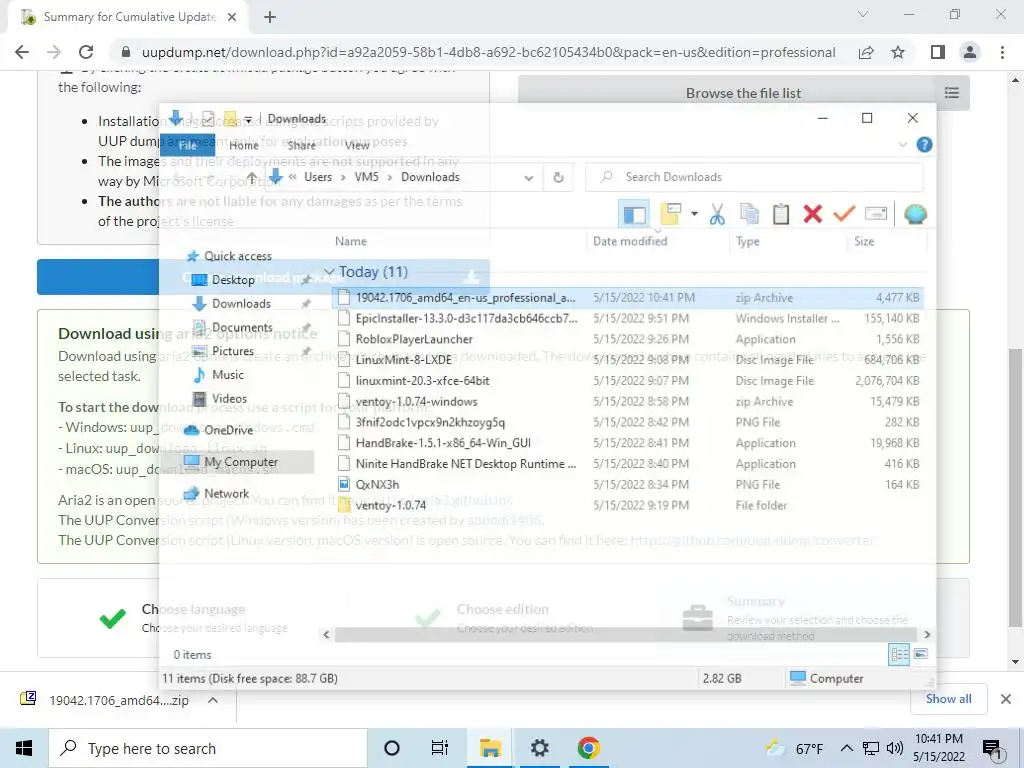Click the Chrome page vertical scrollbar
The image size is (1024, 768).
click(x=1015, y=487)
